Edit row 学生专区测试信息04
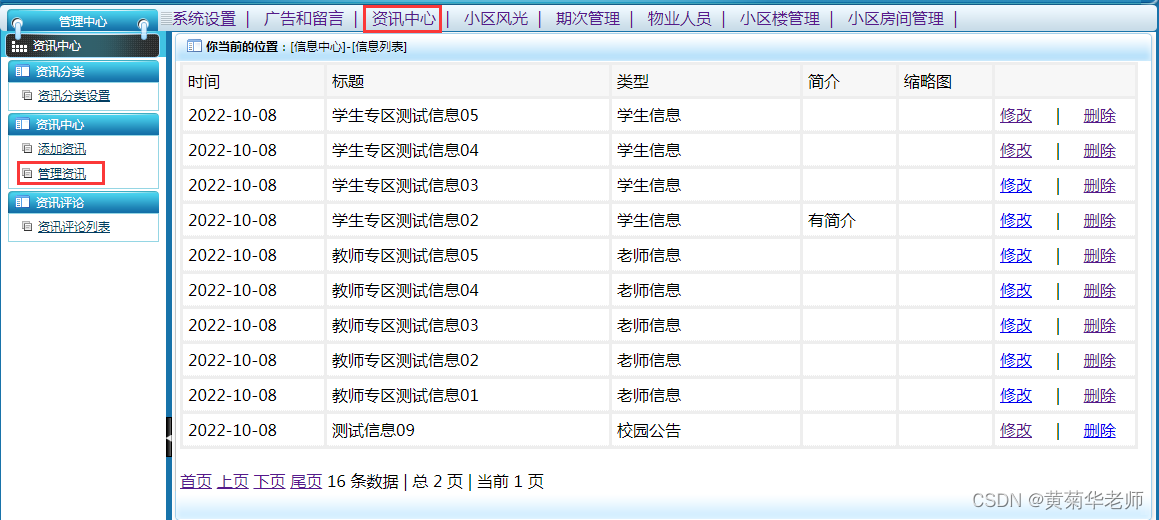The image size is (1159, 520). 1016,151
